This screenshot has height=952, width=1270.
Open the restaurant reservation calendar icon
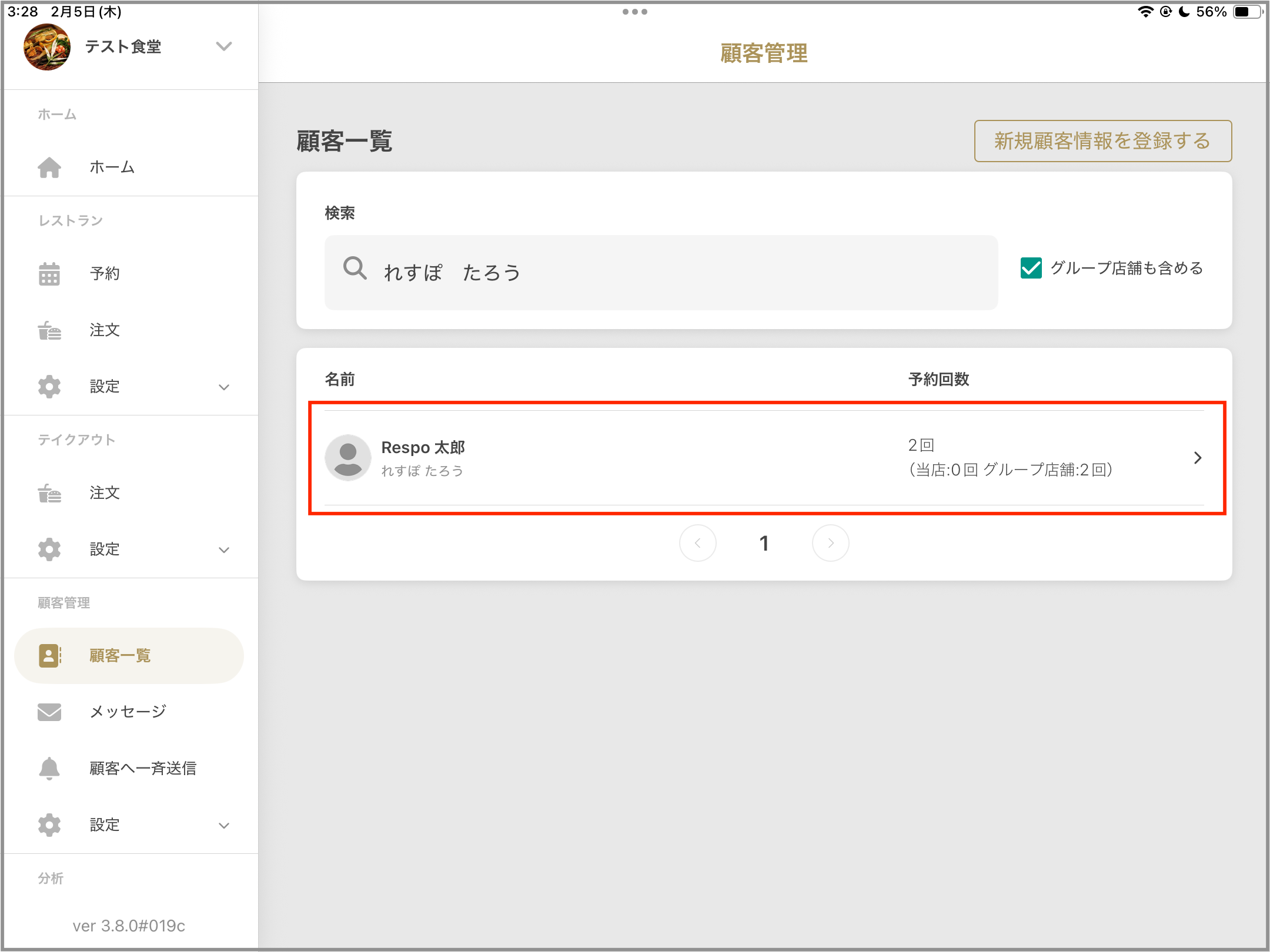click(x=49, y=274)
